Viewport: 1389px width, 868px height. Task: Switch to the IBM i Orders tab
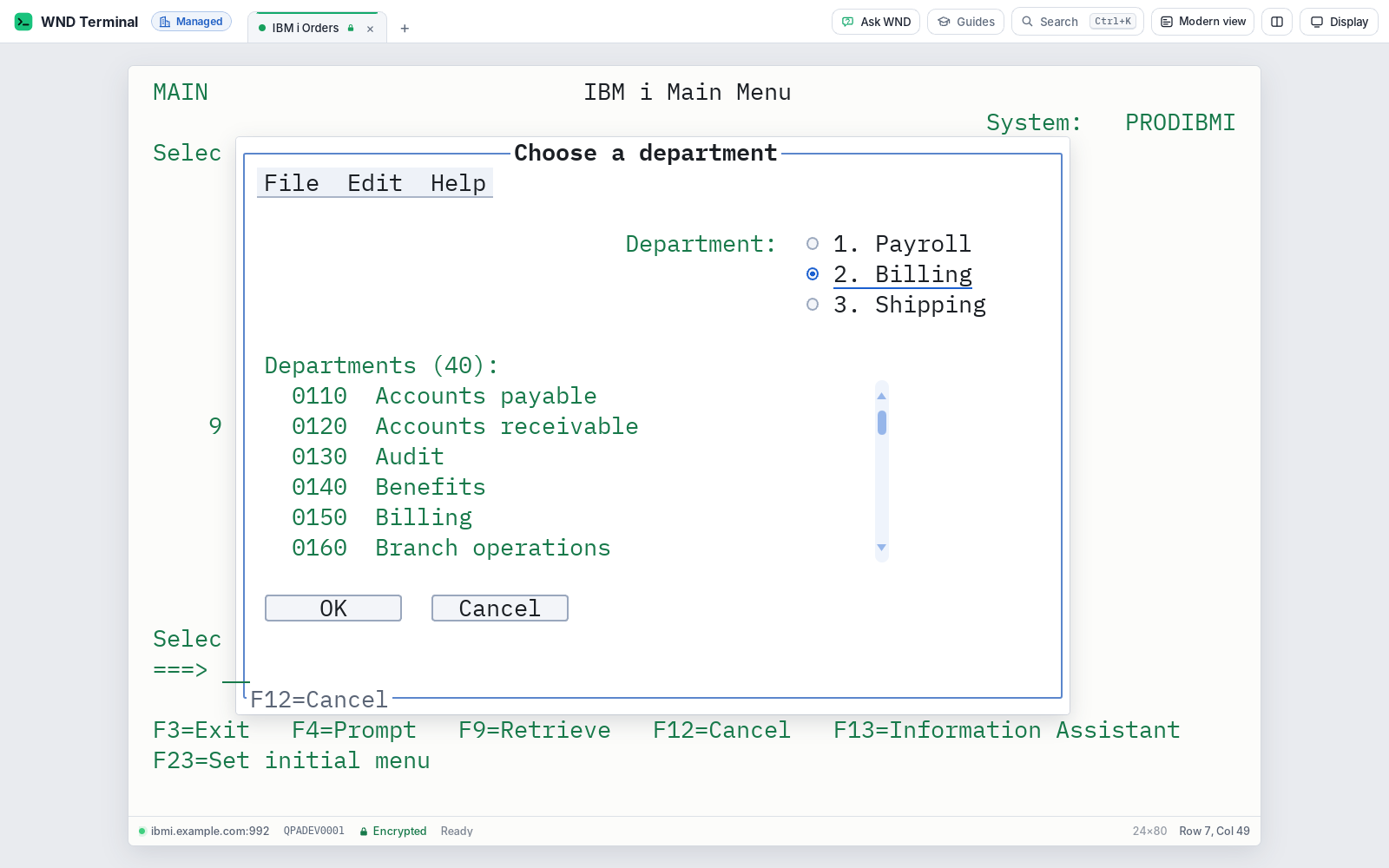click(x=306, y=28)
